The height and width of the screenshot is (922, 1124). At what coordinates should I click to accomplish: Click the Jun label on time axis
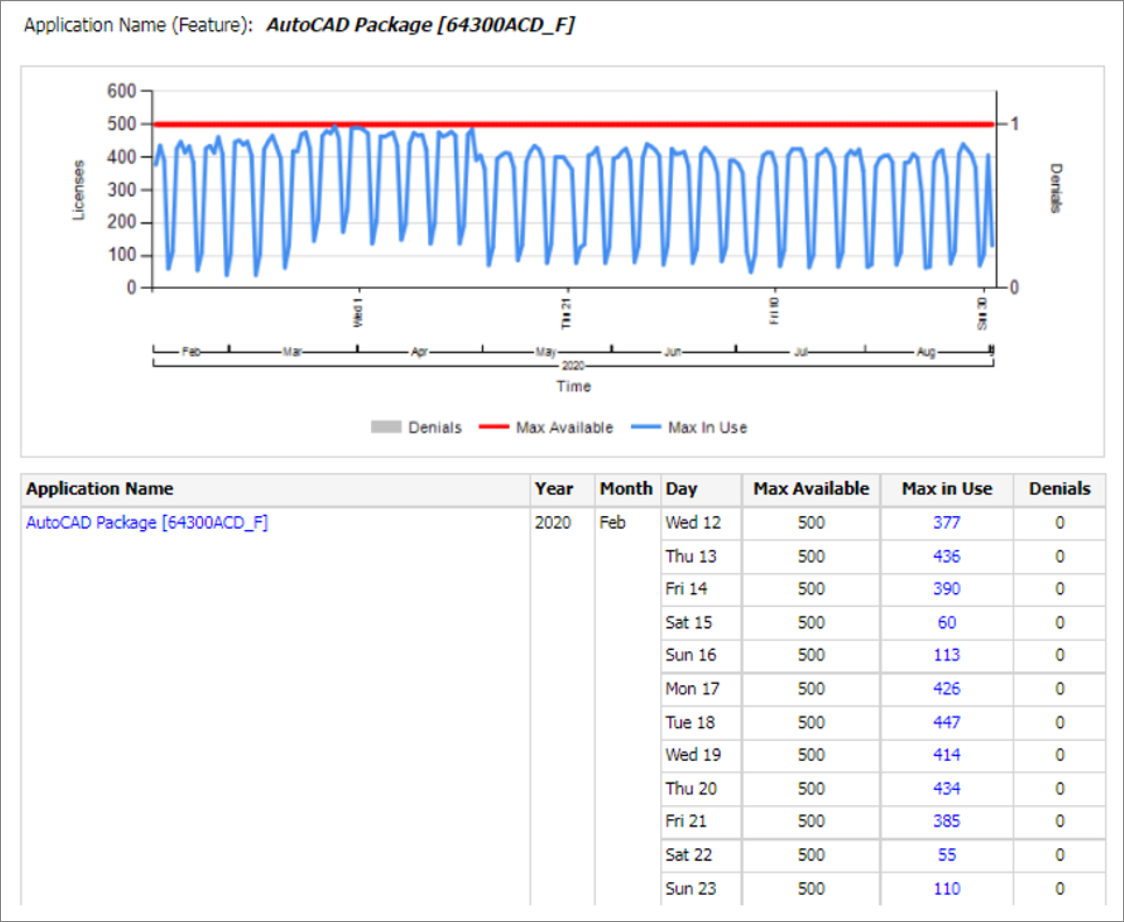pos(672,352)
